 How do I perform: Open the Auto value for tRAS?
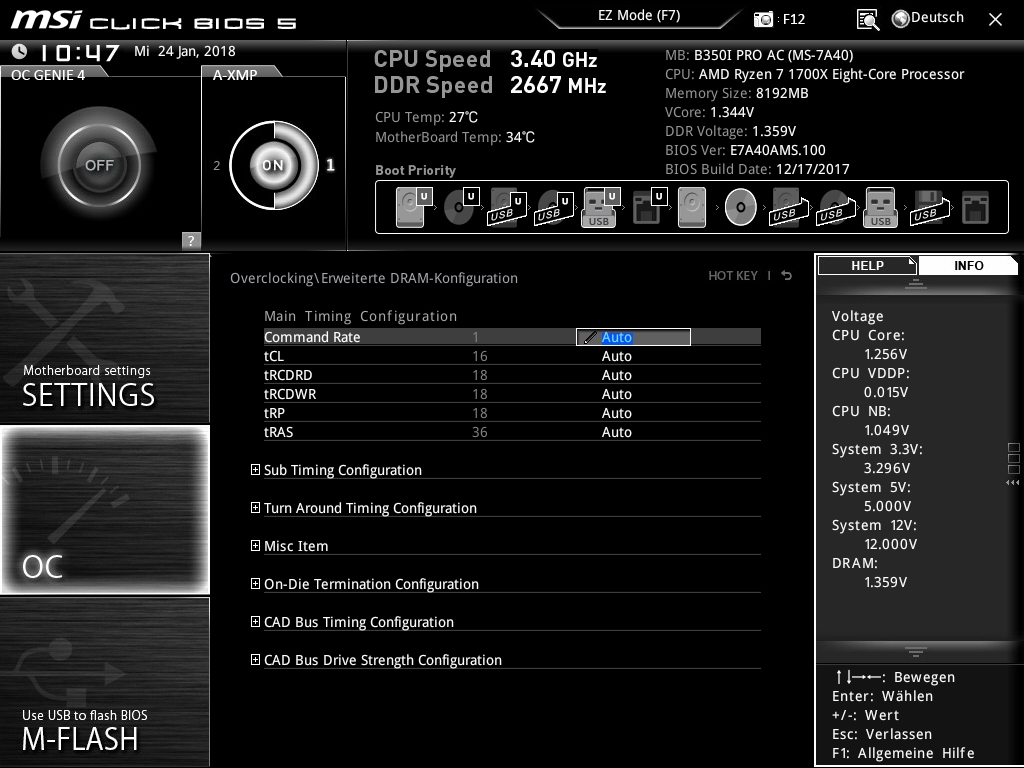tap(616, 432)
